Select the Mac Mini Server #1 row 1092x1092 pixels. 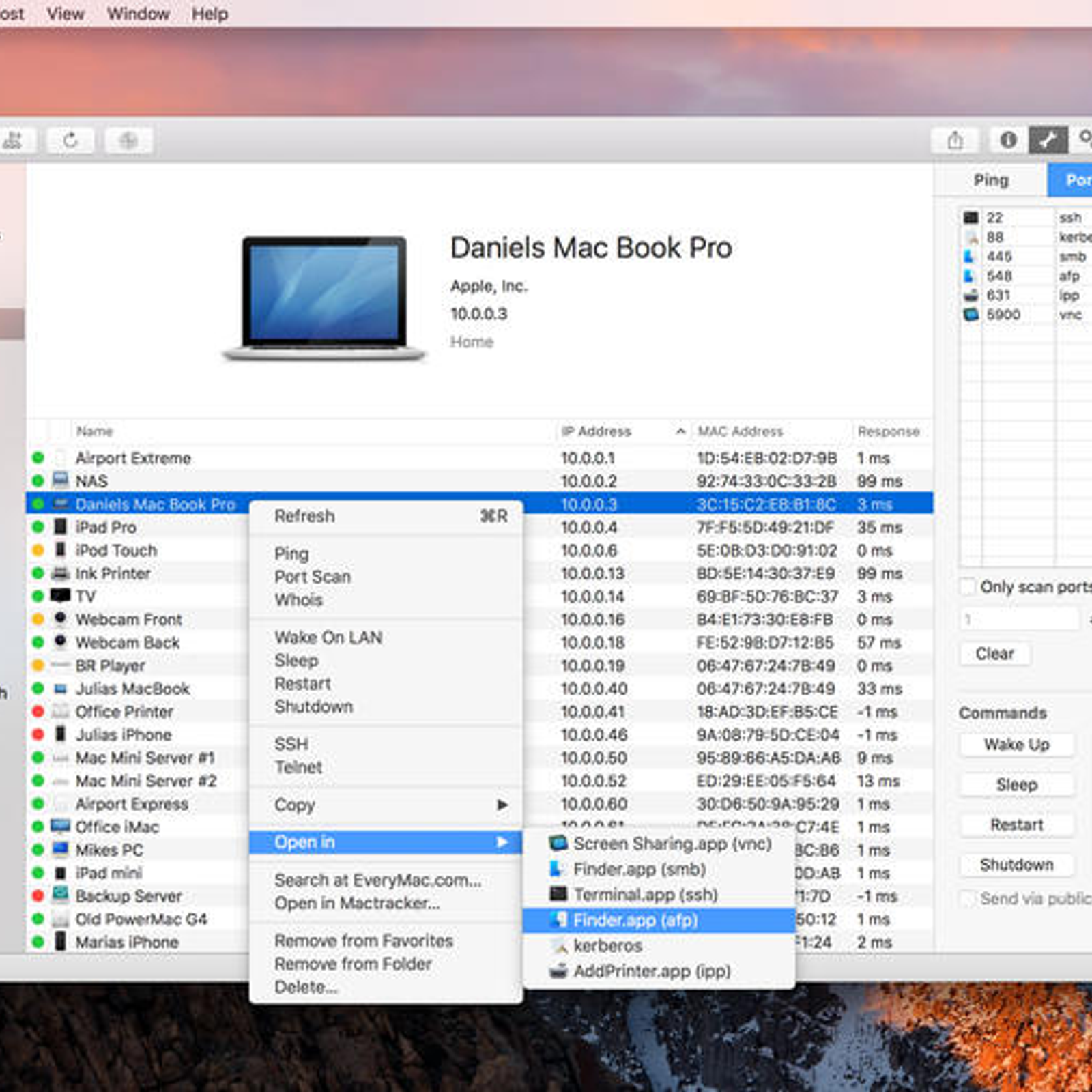point(479,758)
